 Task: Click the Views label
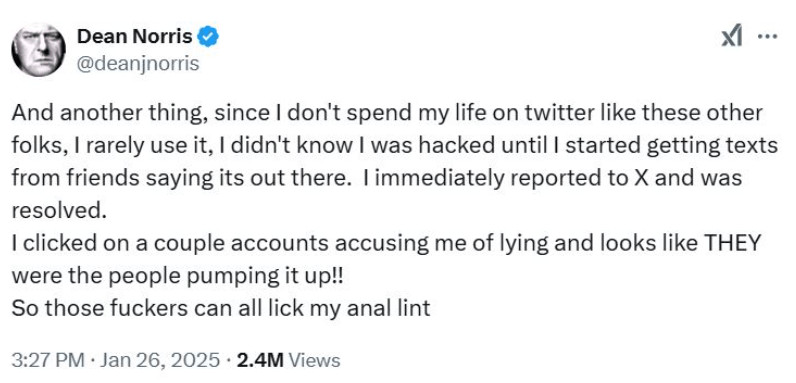click(314, 360)
